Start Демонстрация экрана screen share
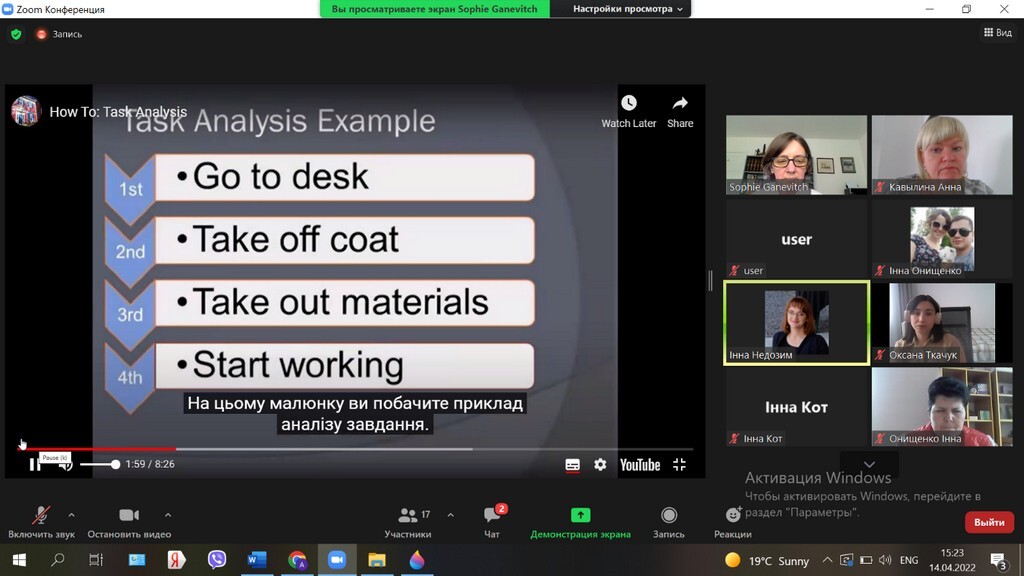This screenshot has width=1024, height=576. pos(580,522)
